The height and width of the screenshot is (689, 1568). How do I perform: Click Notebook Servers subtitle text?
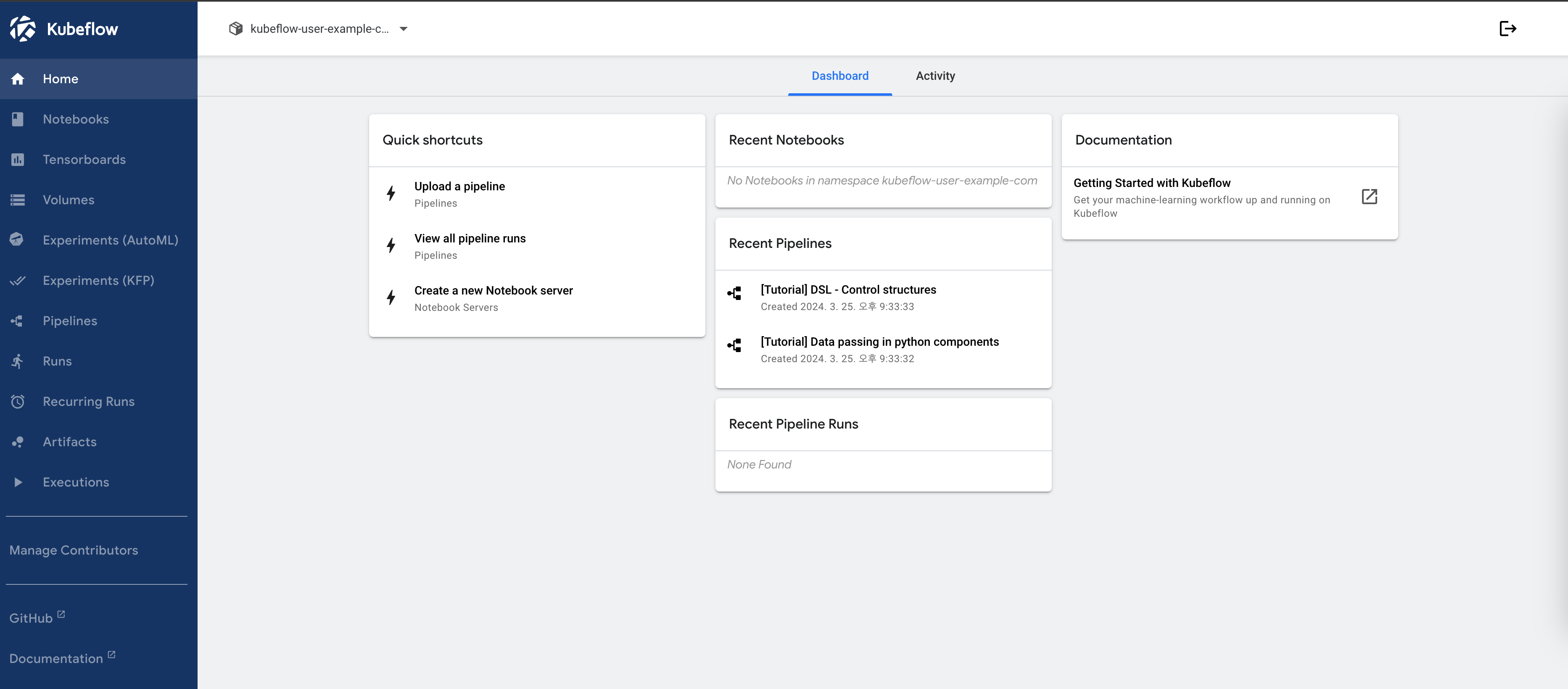pyautogui.click(x=456, y=308)
